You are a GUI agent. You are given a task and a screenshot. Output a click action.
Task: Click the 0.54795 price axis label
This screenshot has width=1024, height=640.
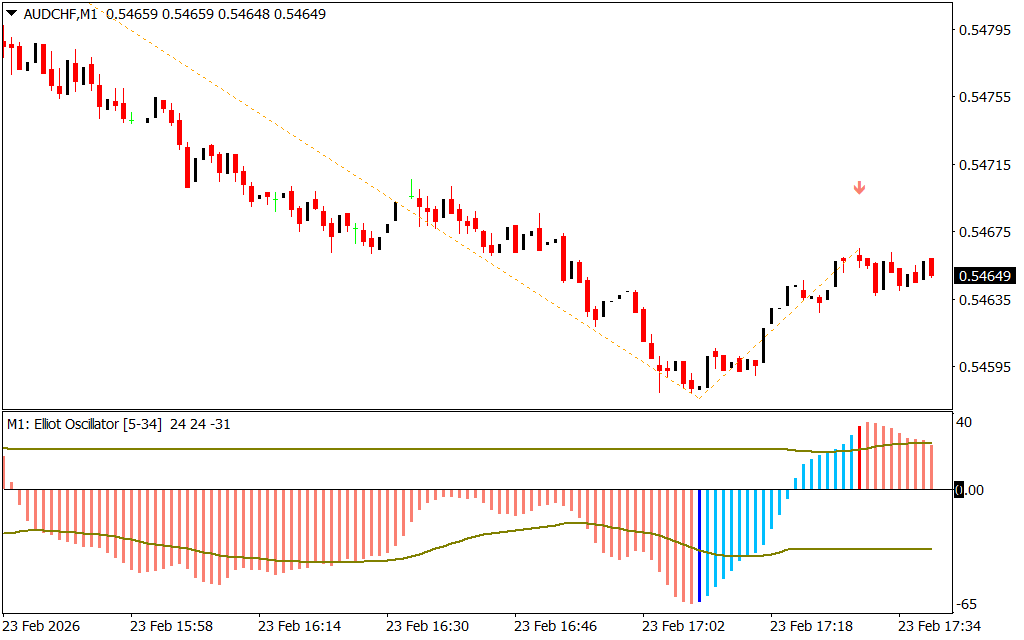pyautogui.click(x=985, y=30)
